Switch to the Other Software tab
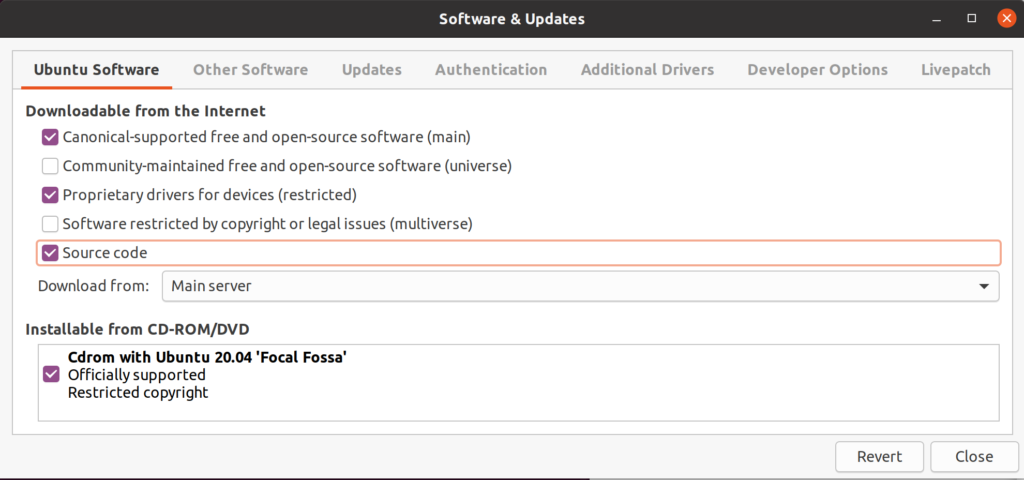 pyautogui.click(x=250, y=70)
